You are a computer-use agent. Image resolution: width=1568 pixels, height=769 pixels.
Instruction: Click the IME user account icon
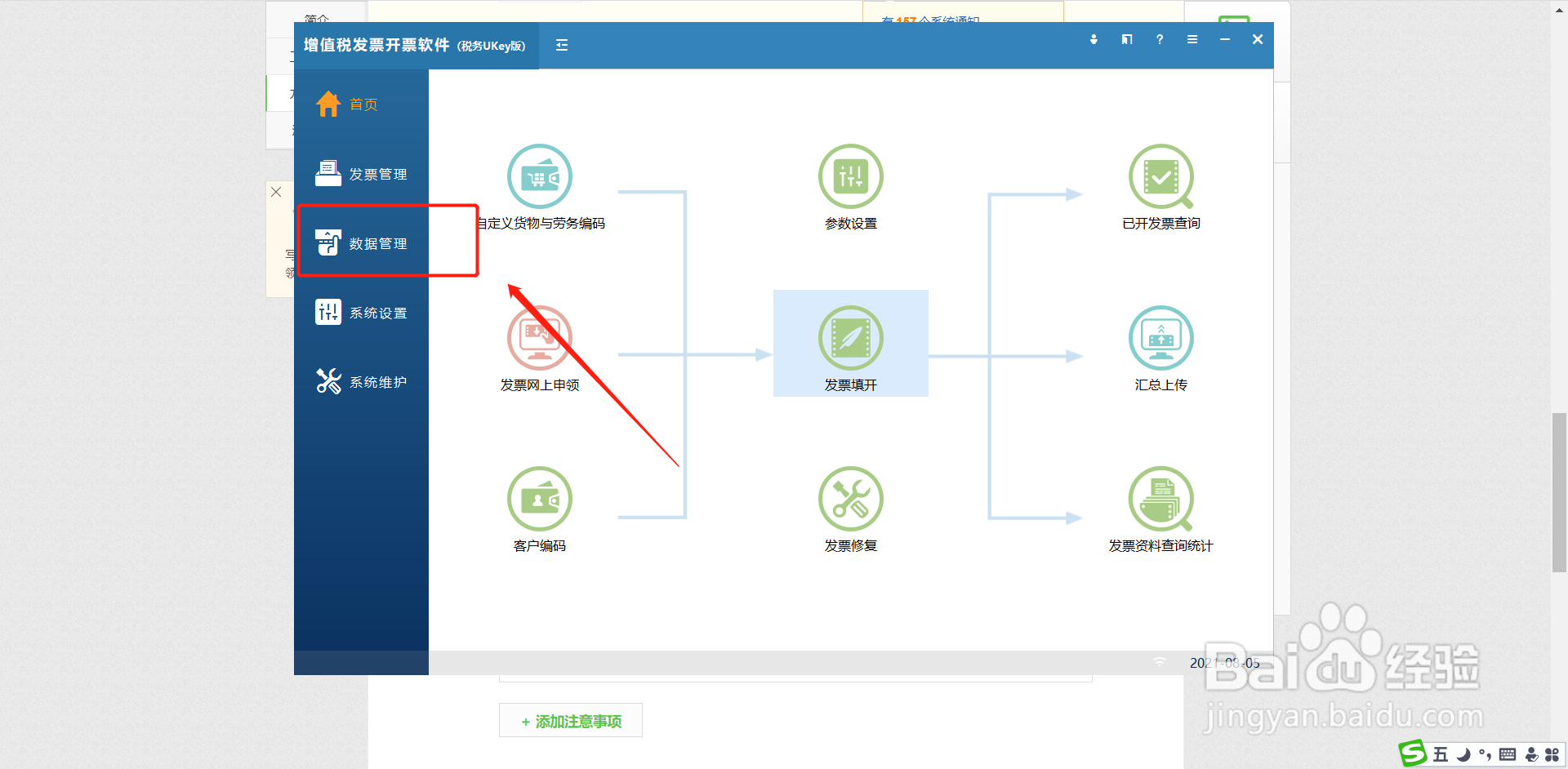(x=1532, y=755)
